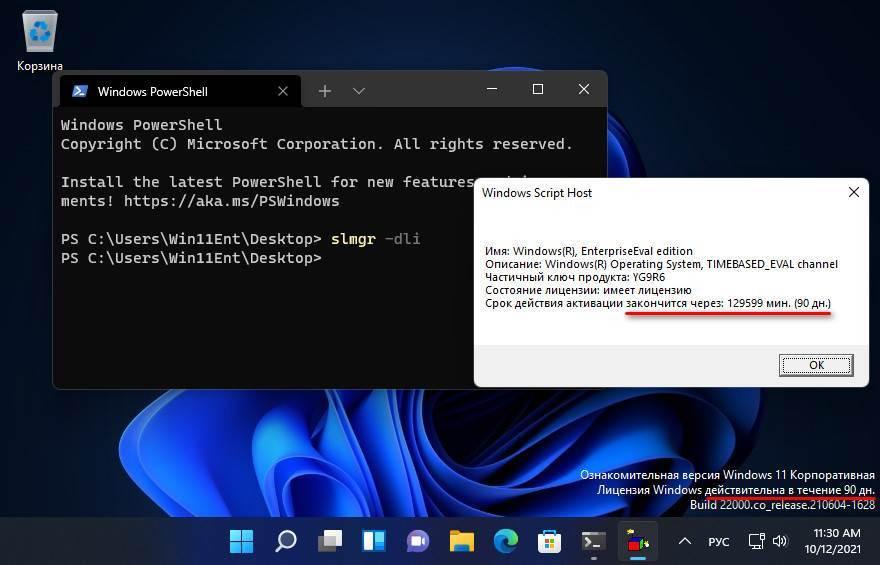The width and height of the screenshot is (880, 565).
Task: Open Microsoft Store from taskbar
Action: (x=549, y=541)
